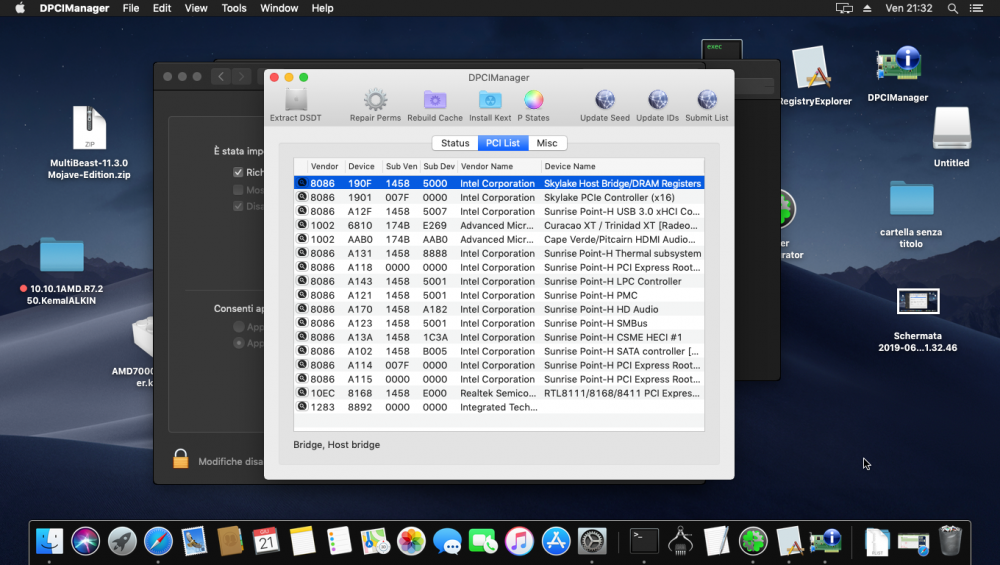Select 'Sunrise Point-H CSME HECI #1' row
Image resolution: width=1000 pixels, height=565 pixels.
click(x=499, y=337)
